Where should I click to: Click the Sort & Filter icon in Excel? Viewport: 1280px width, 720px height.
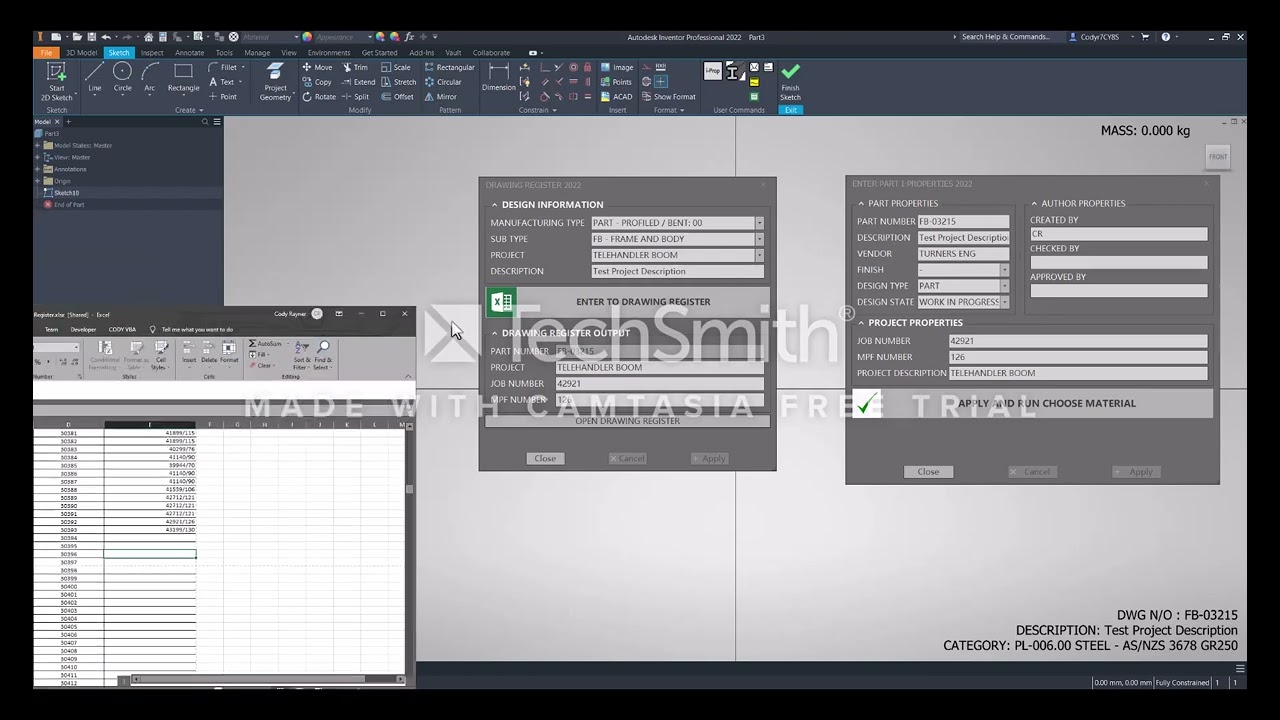(x=300, y=355)
